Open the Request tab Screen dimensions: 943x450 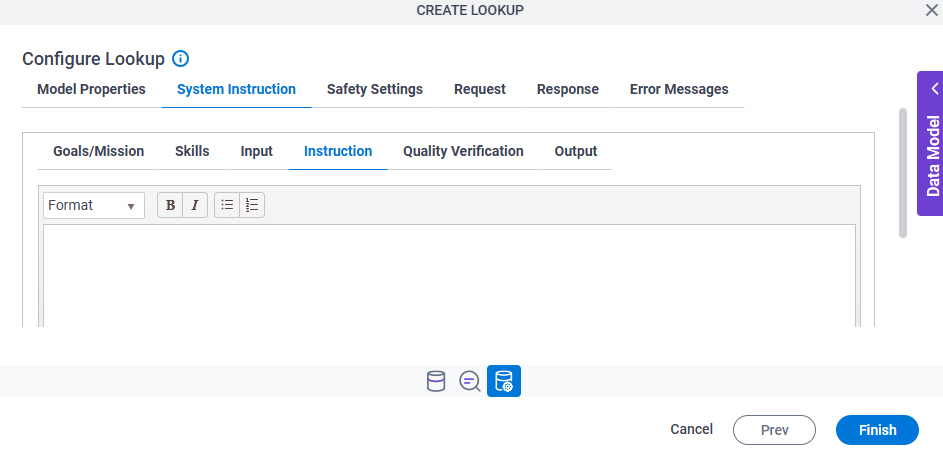pyautogui.click(x=480, y=90)
